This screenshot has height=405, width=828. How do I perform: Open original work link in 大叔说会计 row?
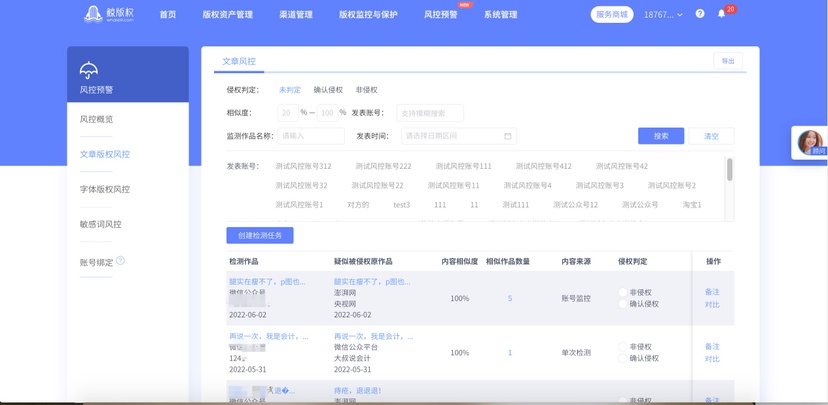coord(374,336)
